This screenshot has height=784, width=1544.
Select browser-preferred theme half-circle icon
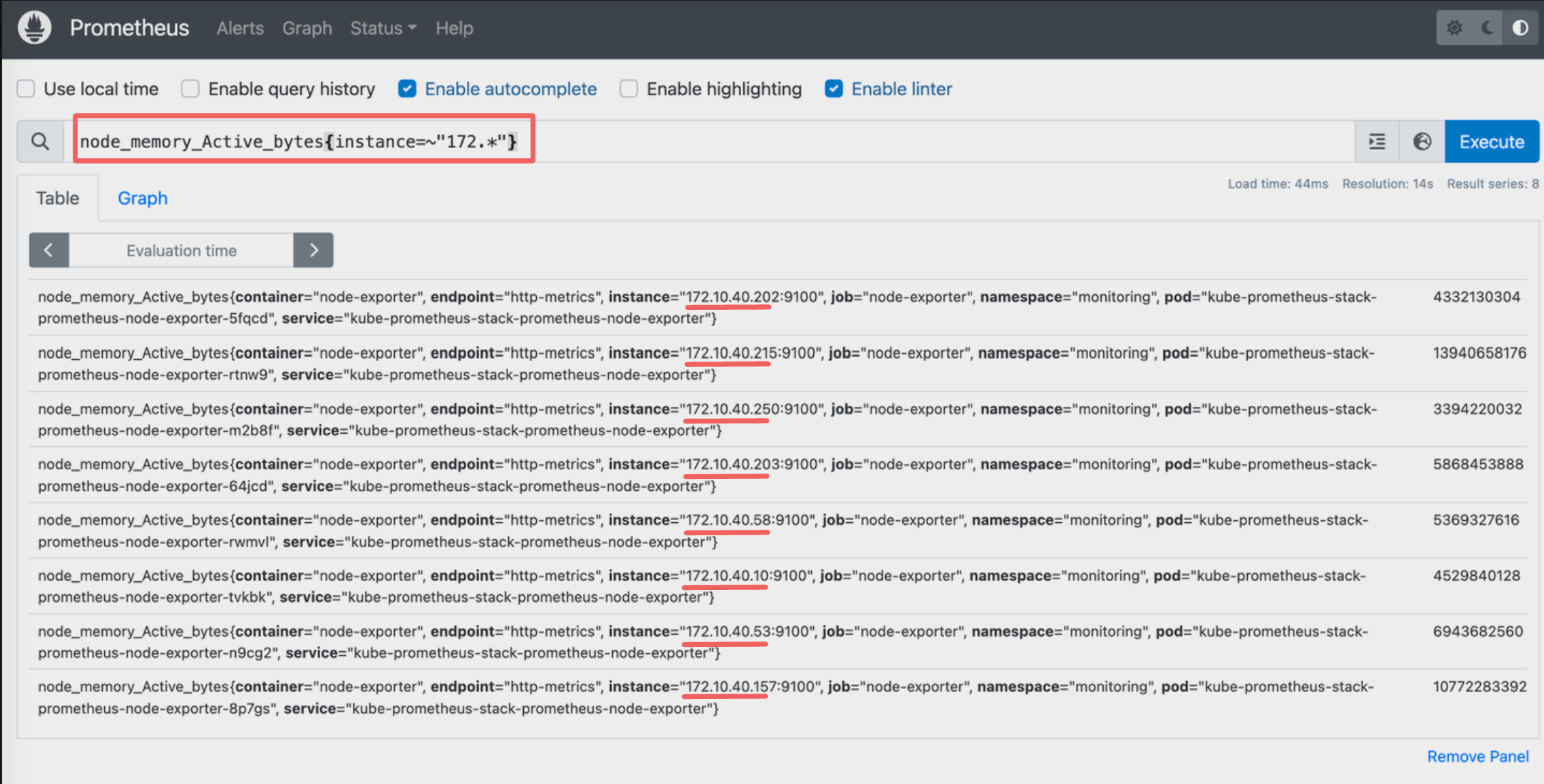(x=1520, y=28)
